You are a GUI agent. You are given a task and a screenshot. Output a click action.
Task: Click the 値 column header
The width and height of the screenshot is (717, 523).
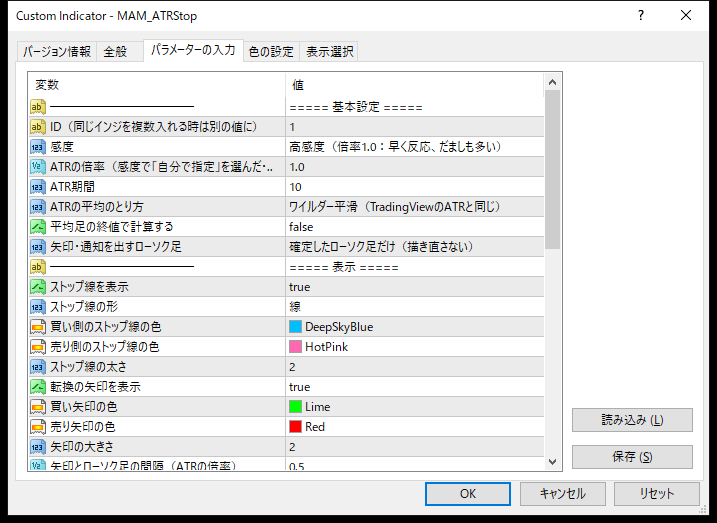[x=415, y=85]
